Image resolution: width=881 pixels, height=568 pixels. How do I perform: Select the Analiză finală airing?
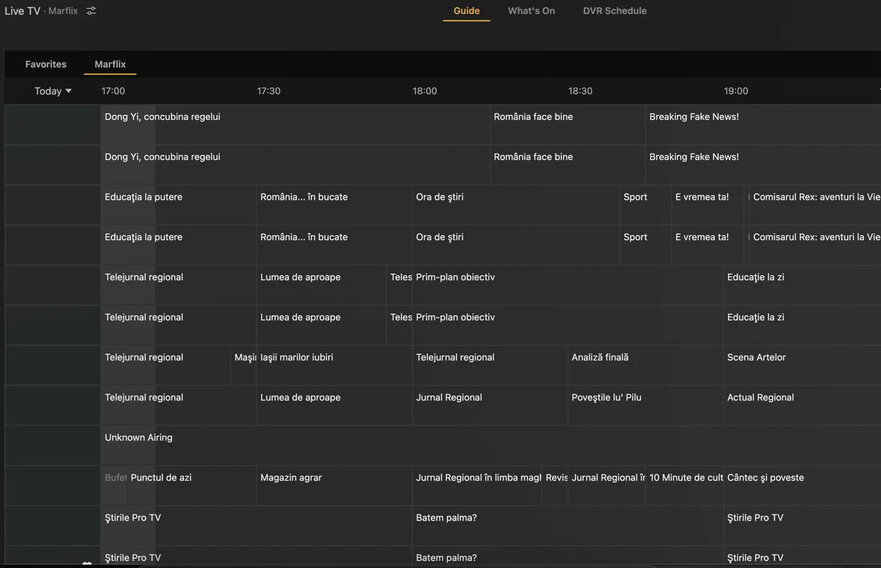pos(646,365)
